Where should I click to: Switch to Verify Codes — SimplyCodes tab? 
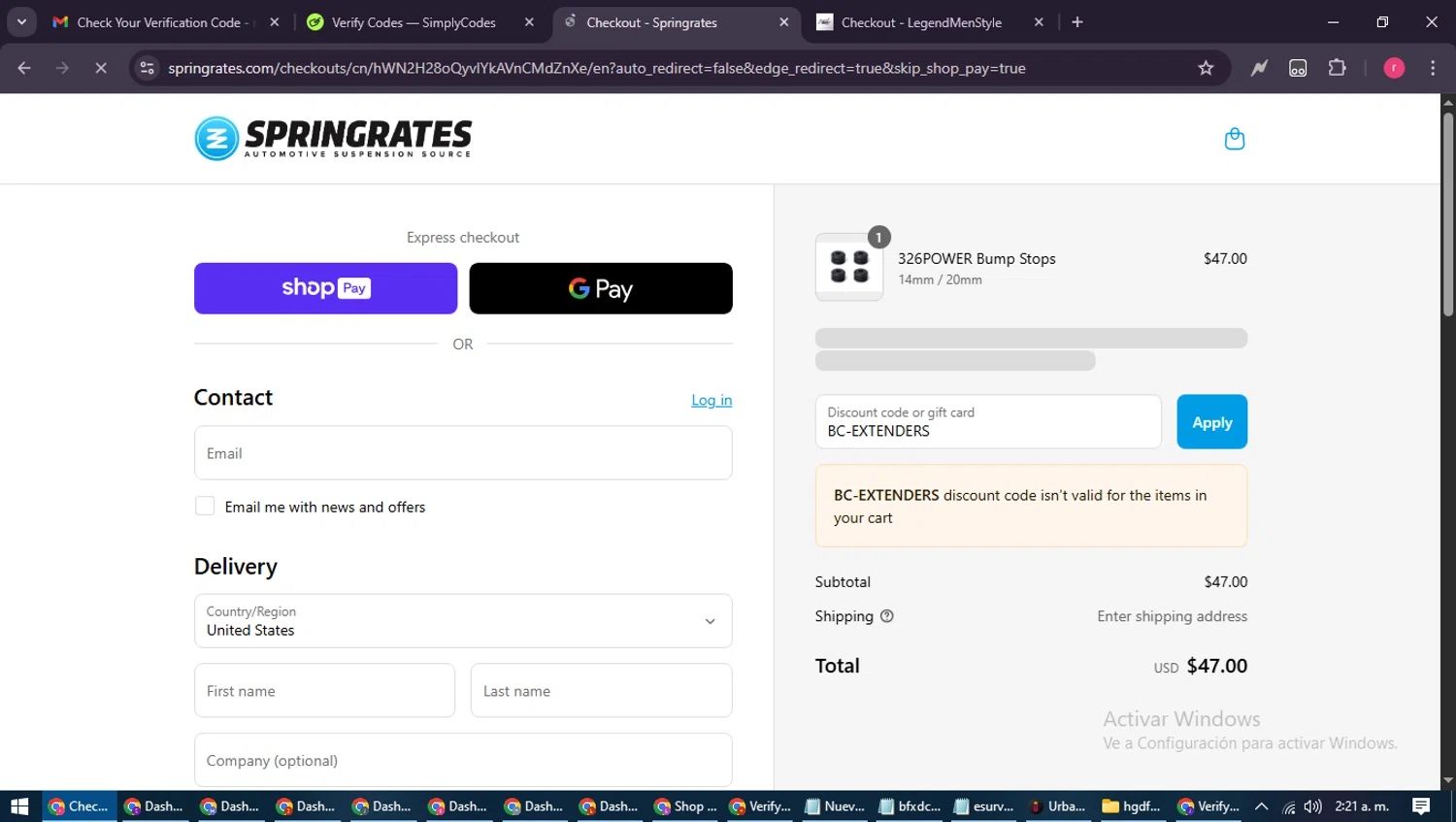[x=419, y=22]
